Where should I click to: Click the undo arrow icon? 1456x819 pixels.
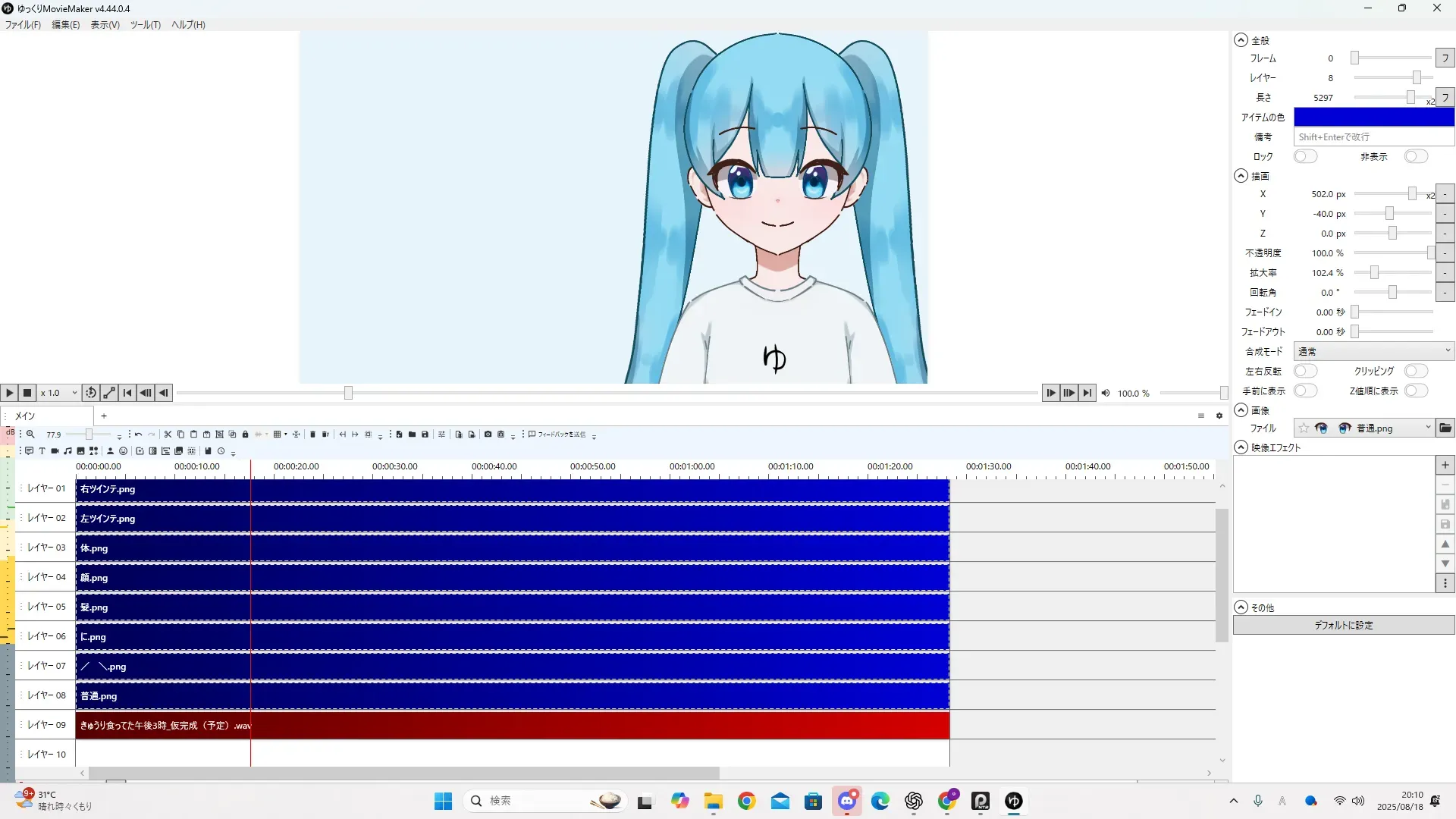(138, 435)
